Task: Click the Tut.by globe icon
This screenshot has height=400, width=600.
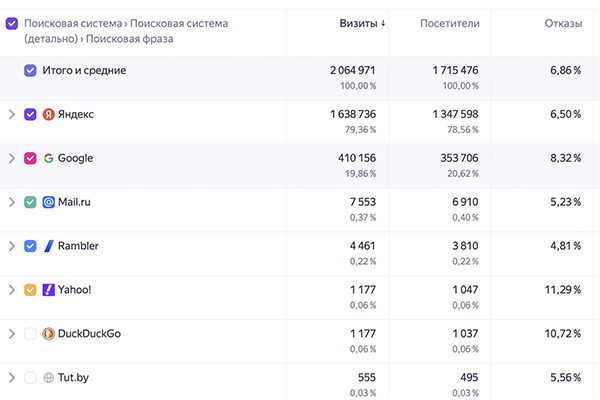Action: coord(49,378)
